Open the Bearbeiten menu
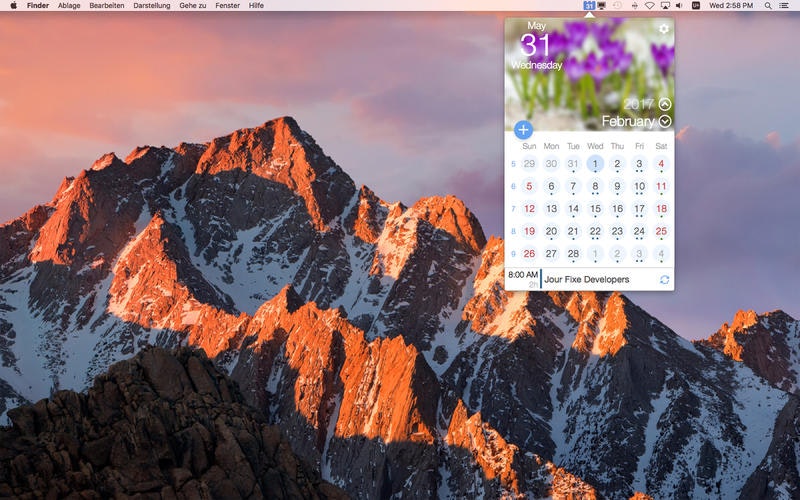 107,6
